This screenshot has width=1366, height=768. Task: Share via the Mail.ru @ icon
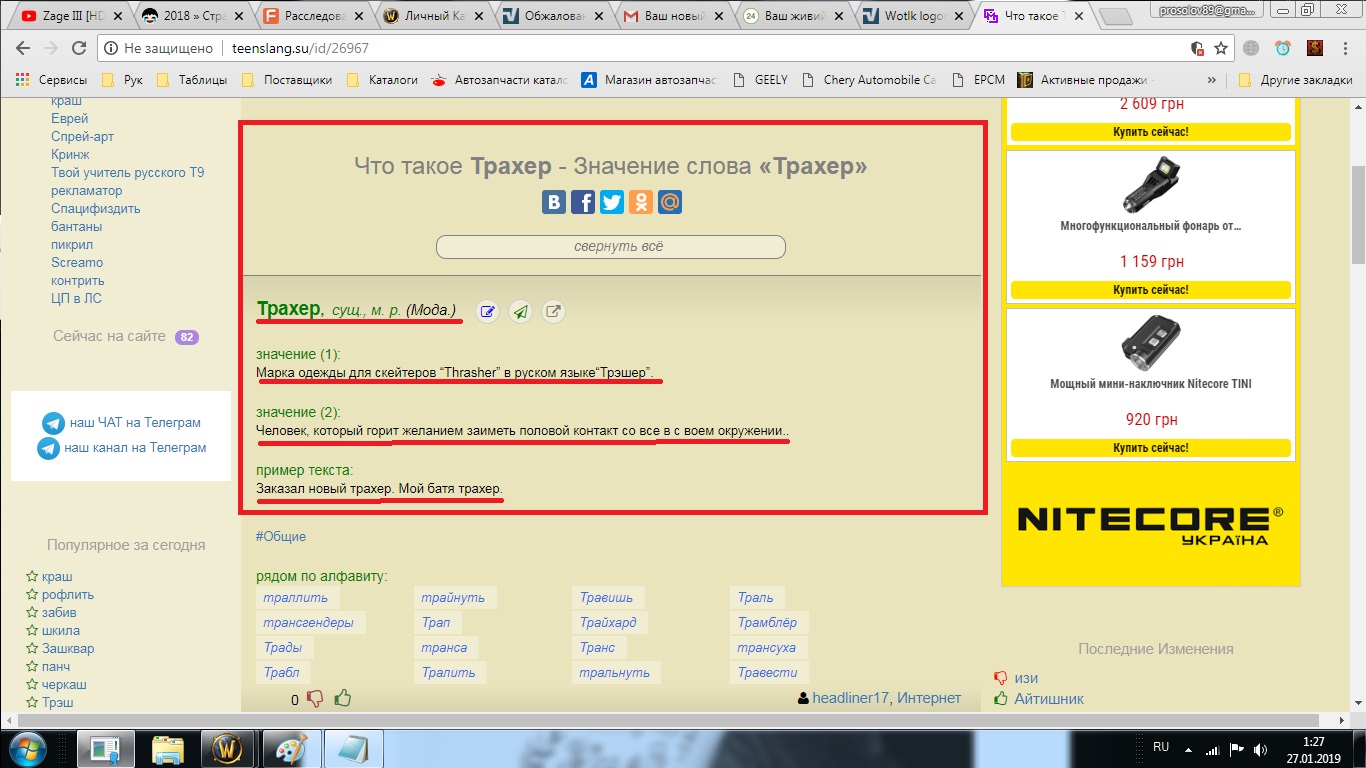(x=670, y=202)
